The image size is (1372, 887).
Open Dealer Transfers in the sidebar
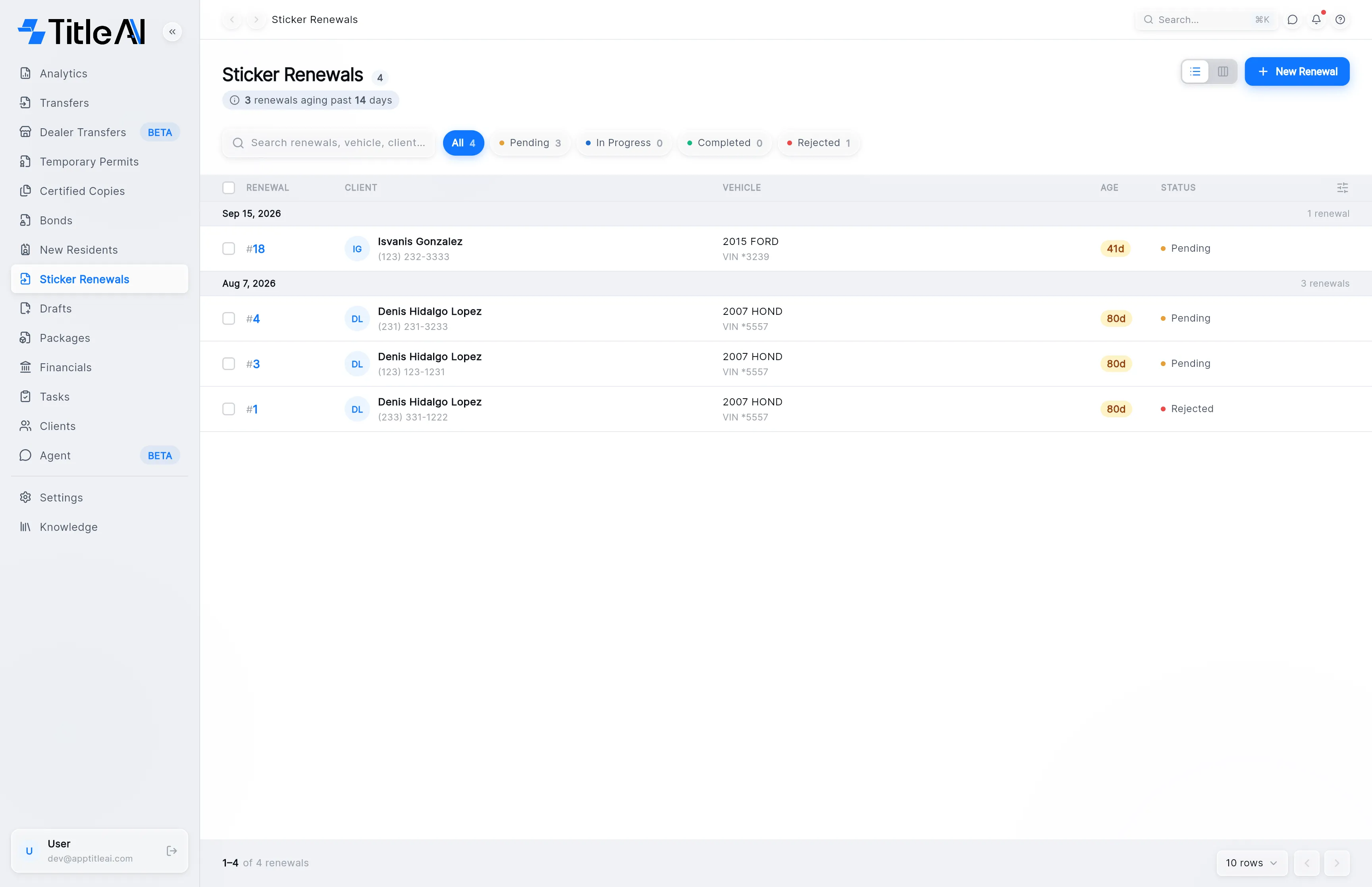point(99,133)
